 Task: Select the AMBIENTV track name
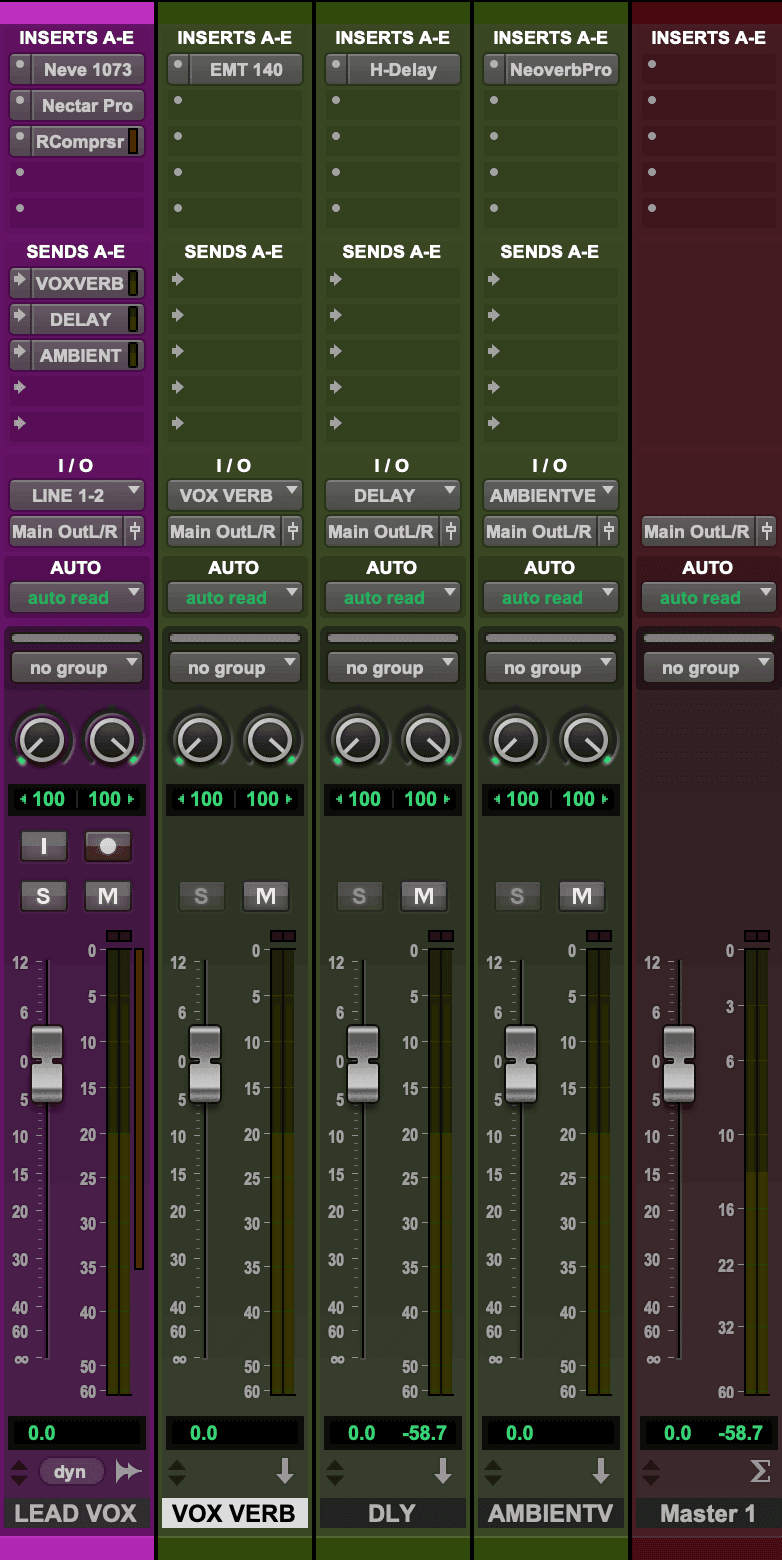point(550,1513)
